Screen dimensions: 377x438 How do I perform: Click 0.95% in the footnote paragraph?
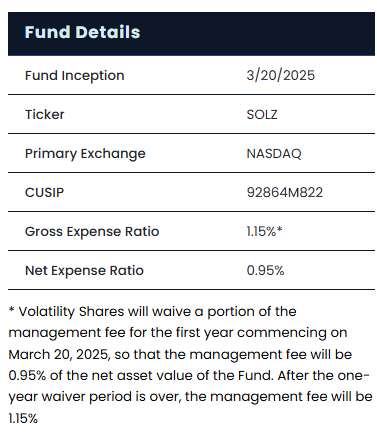click(x=27, y=376)
